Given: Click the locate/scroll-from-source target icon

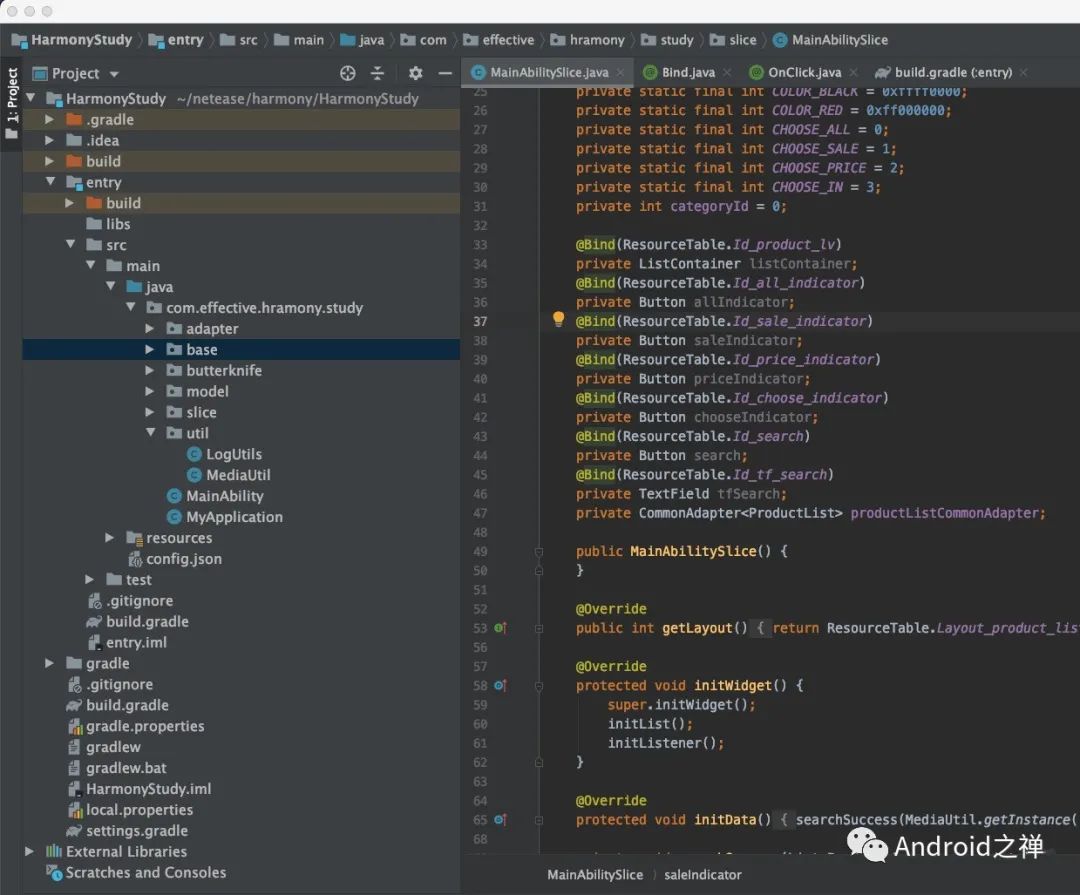Looking at the screenshot, I should coord(348,73).
